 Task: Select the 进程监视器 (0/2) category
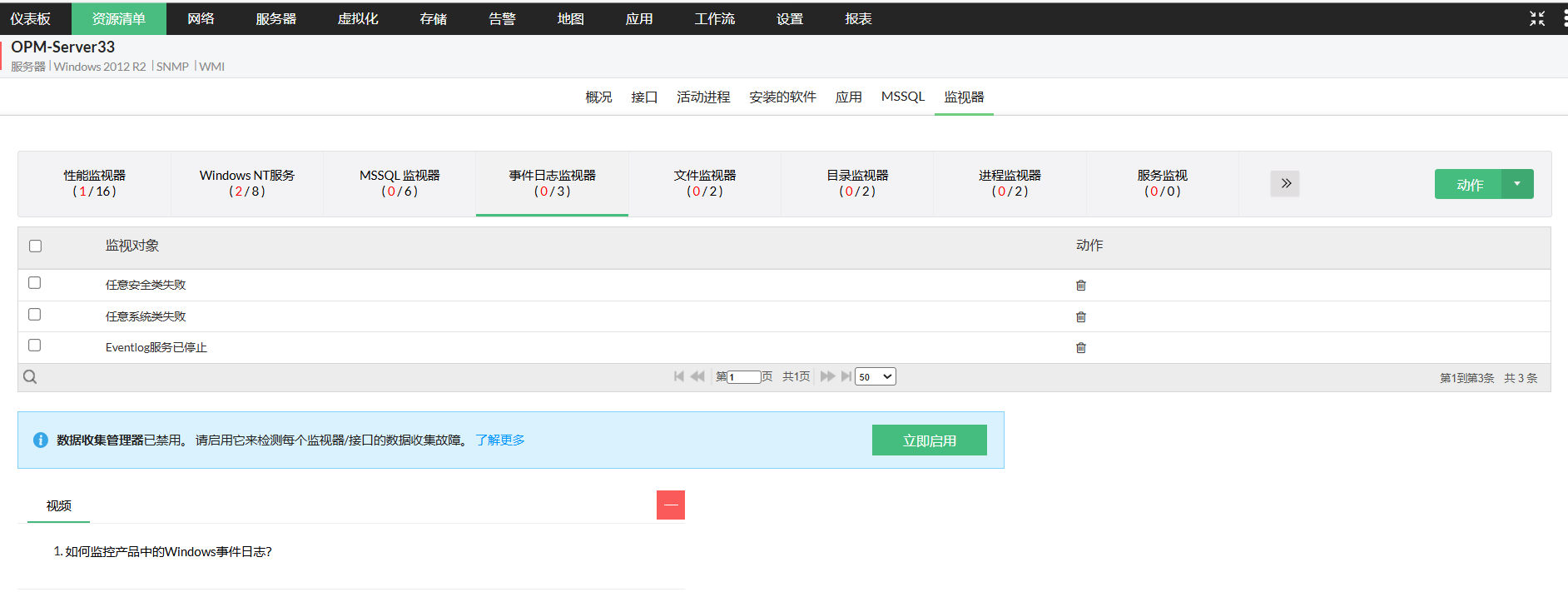point(1010,183)
